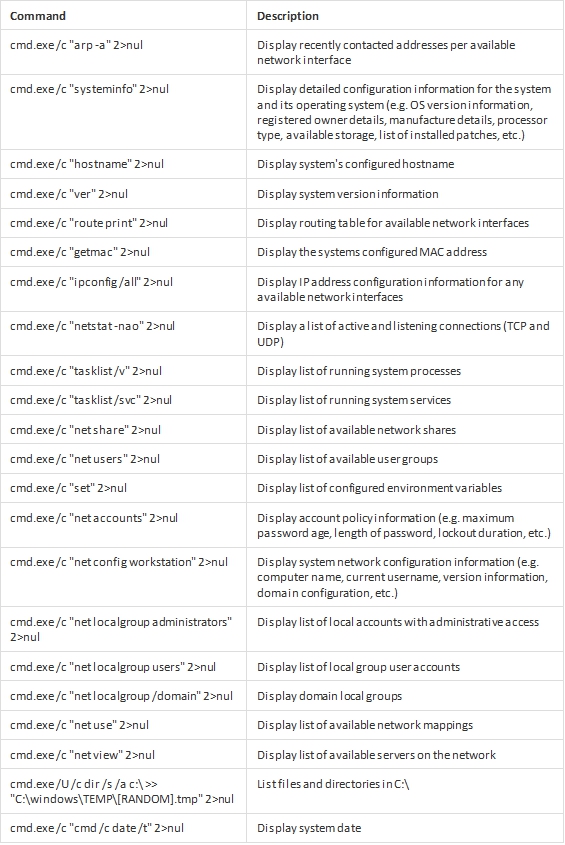
Task: Click the "Display system date" description cell
Action: 405,828
